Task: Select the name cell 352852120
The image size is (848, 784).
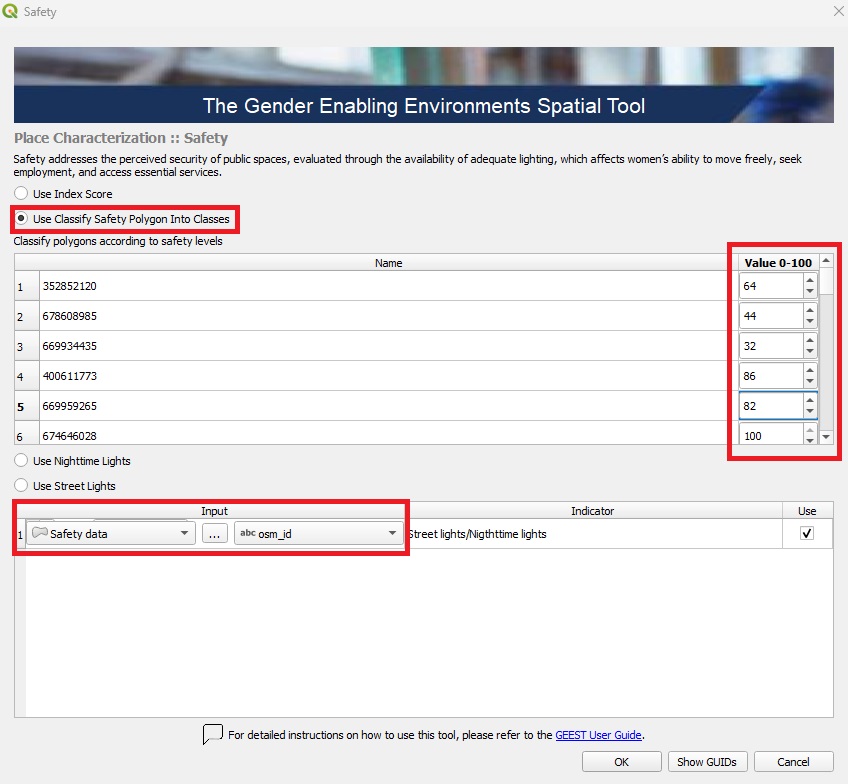Action: [x=389, y=285]
